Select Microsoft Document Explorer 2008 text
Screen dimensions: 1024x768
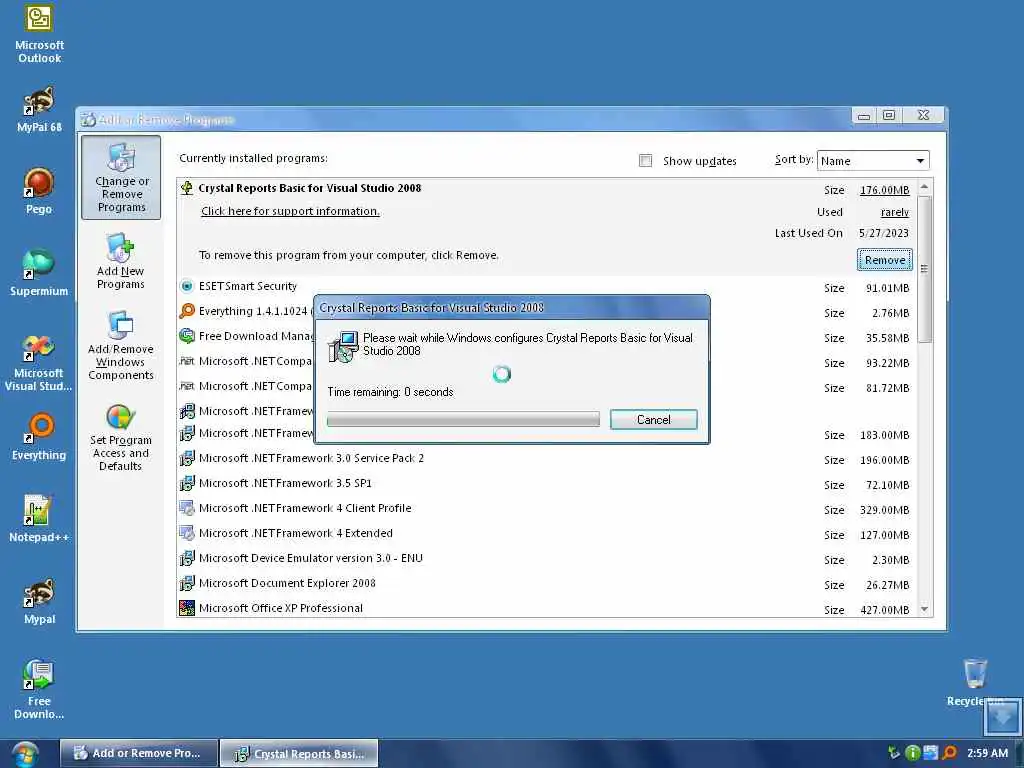click(287, 583)
